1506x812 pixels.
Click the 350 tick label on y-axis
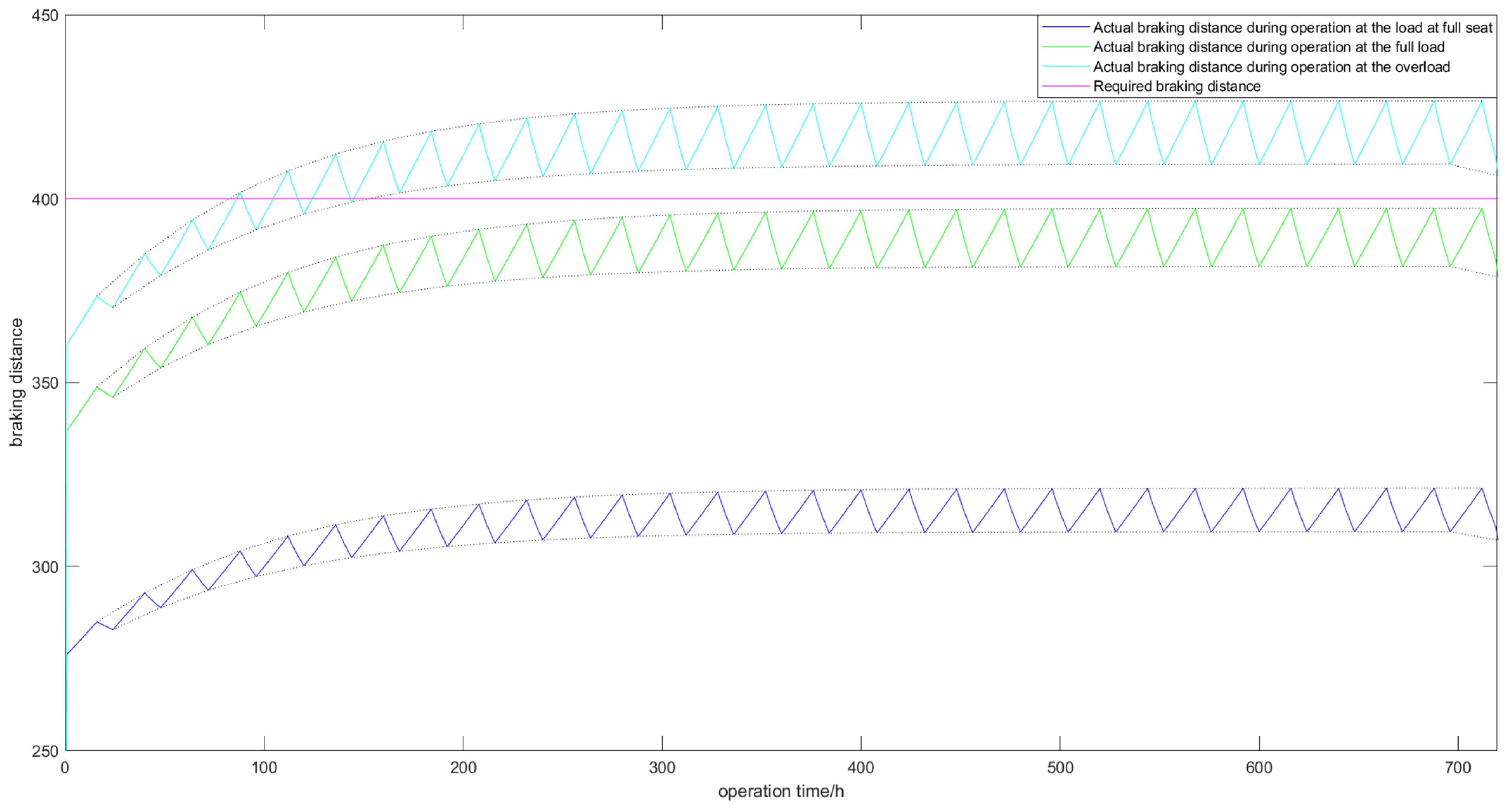tap(45, 383)
